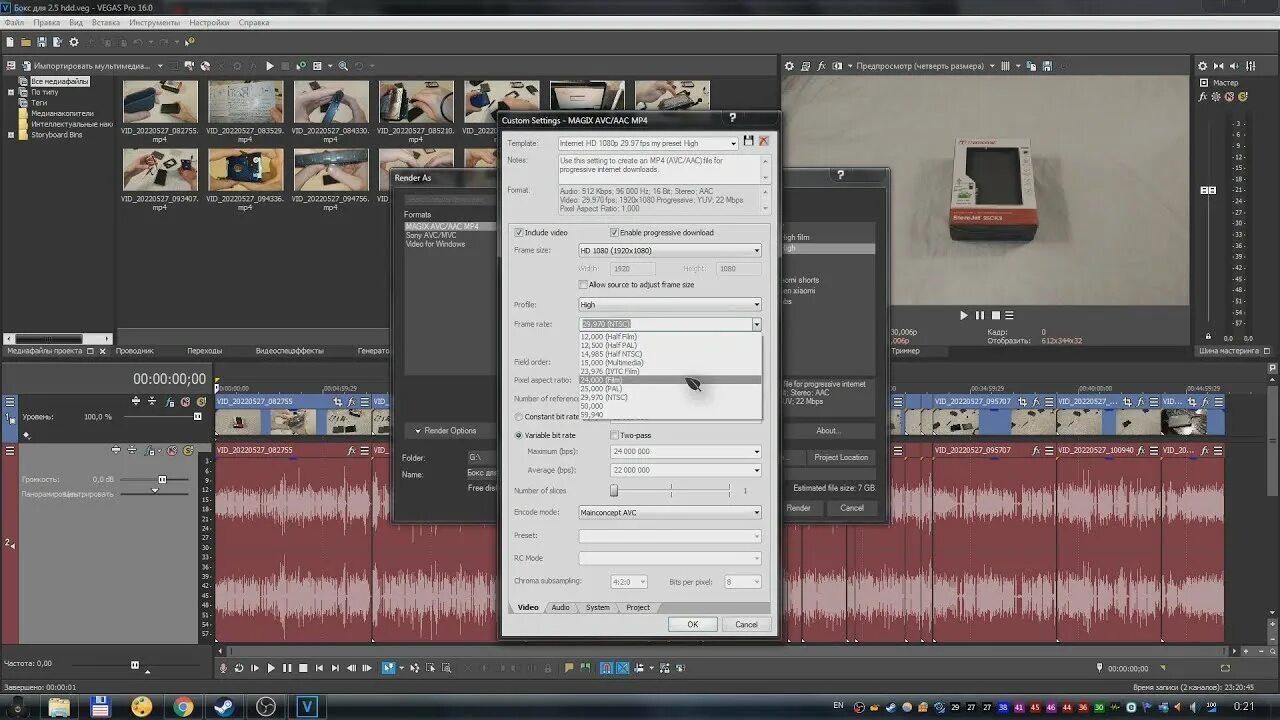The image size is (1280, 720).
Task: Confirm custom settings with OK
Action: pos(693,624)
